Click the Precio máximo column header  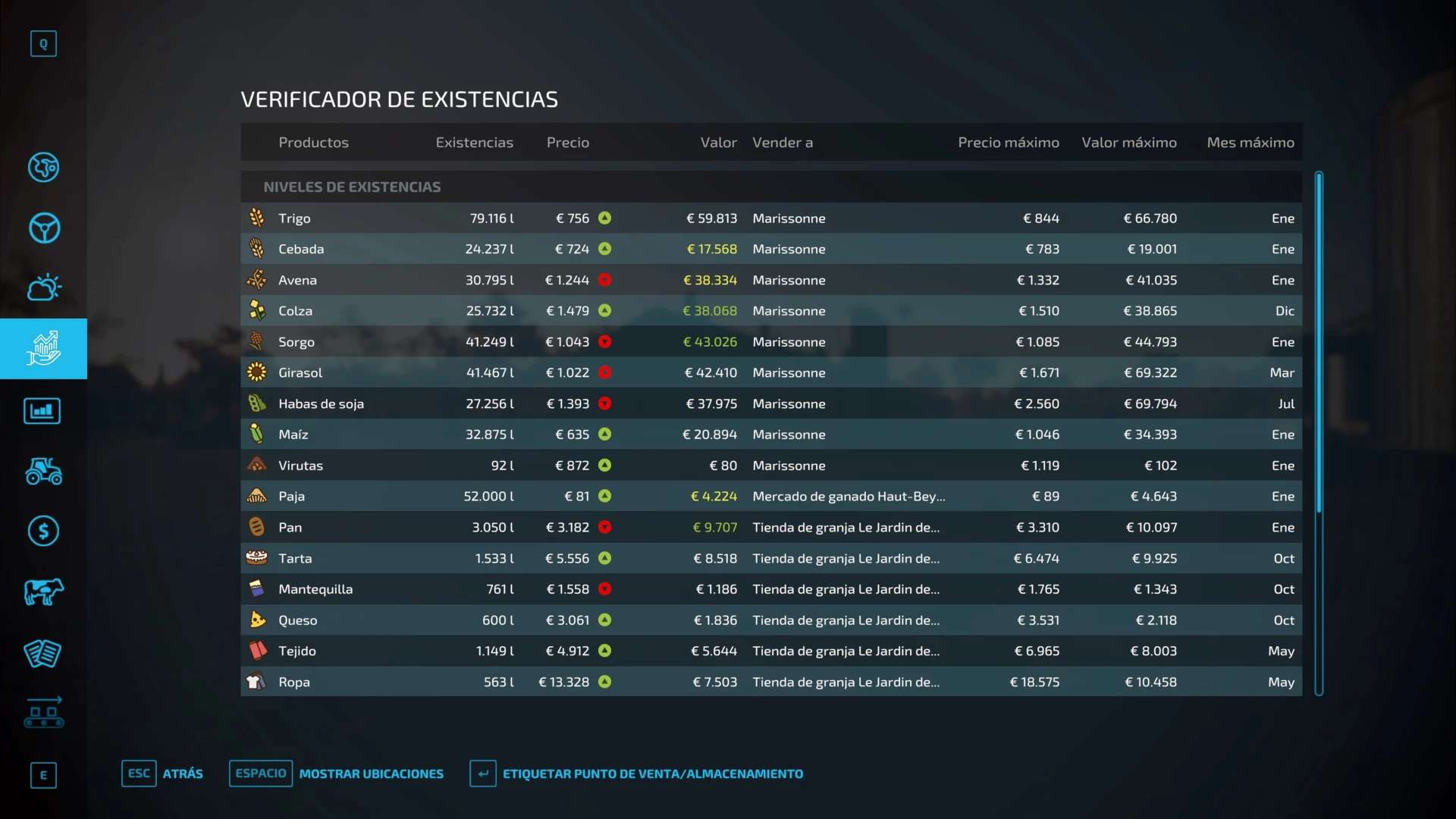(x=1008, y=143)
